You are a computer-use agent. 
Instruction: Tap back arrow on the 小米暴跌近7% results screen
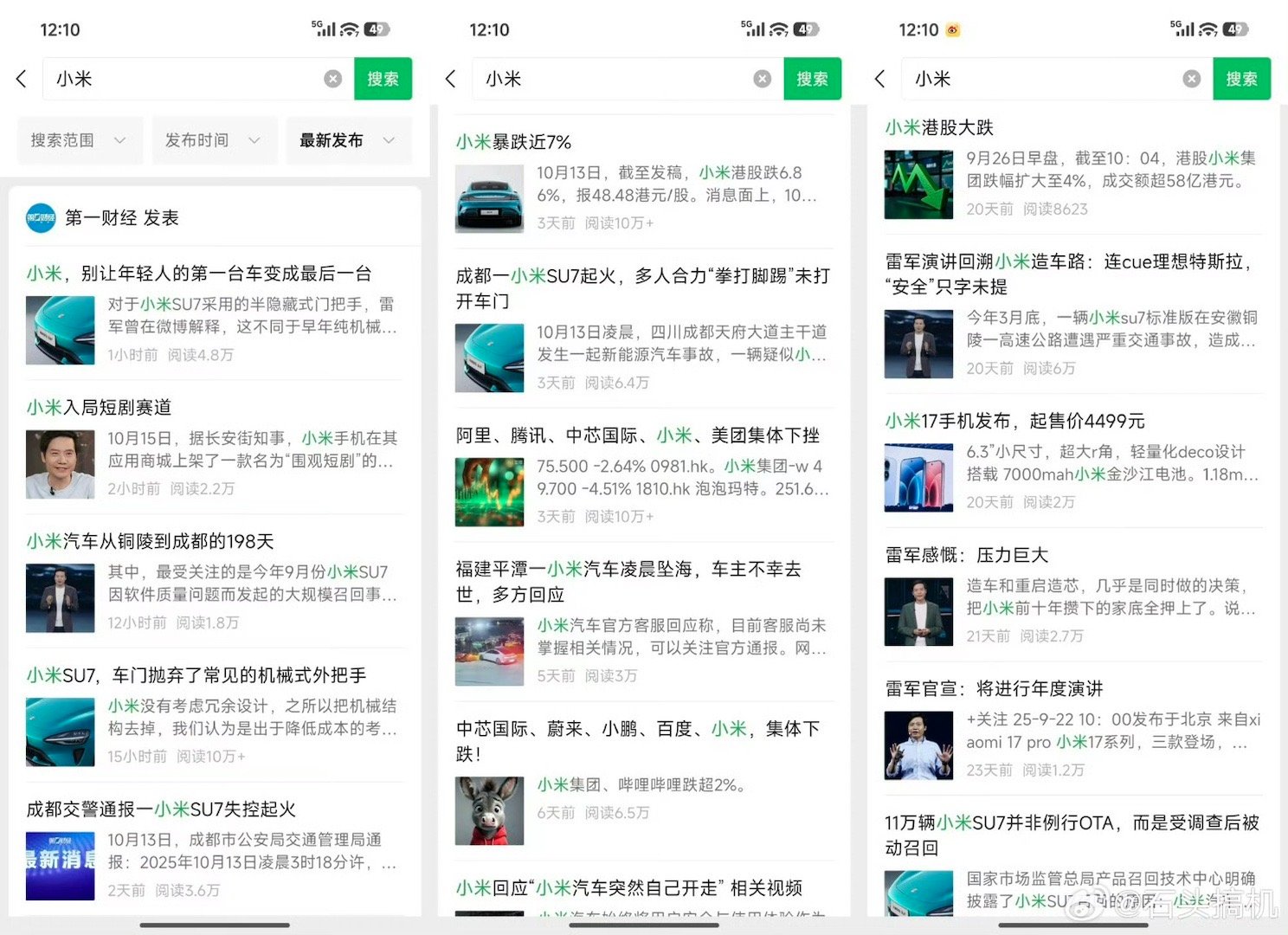(x=450, y=79)
